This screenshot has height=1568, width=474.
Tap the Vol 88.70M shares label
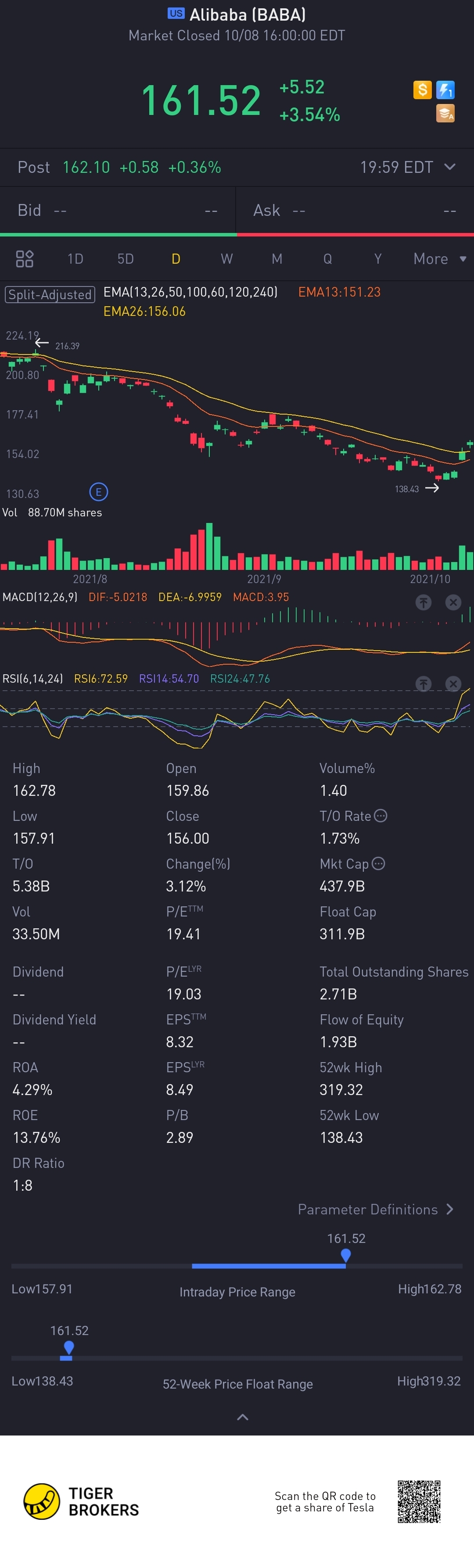click(x=52, y=512)
